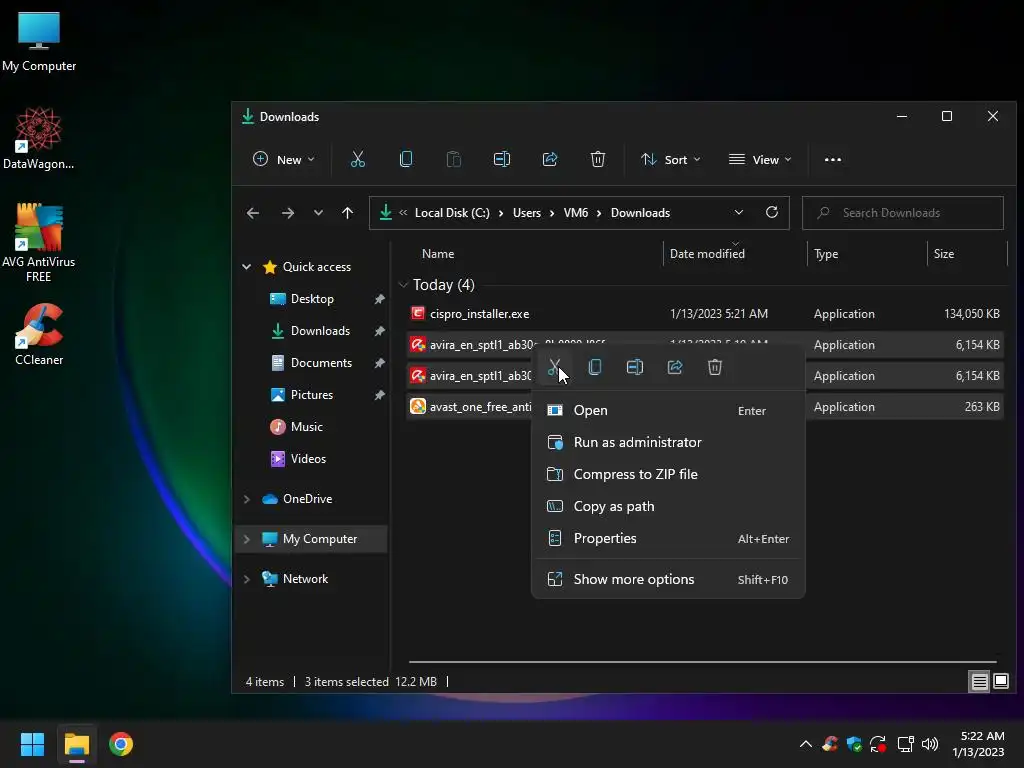Click the Copy icon in the context menu
The image size is (1024, 768).
point(595,367)
